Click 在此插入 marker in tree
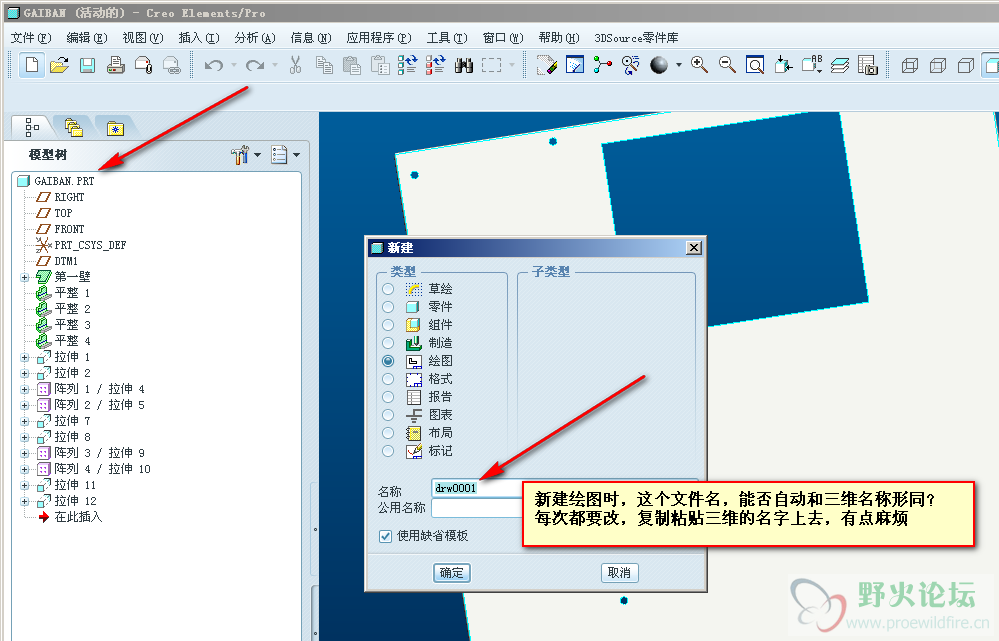The width and height of the screenshot is (999, 641). [78, 517]
